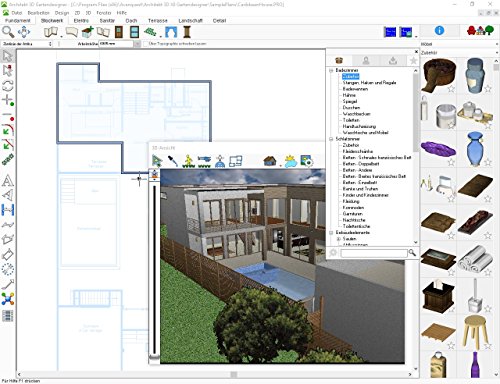This screenshot has height=384, width=500.
Task: Click the 3D view vertical slider
Action: click(x=154, y=269)
